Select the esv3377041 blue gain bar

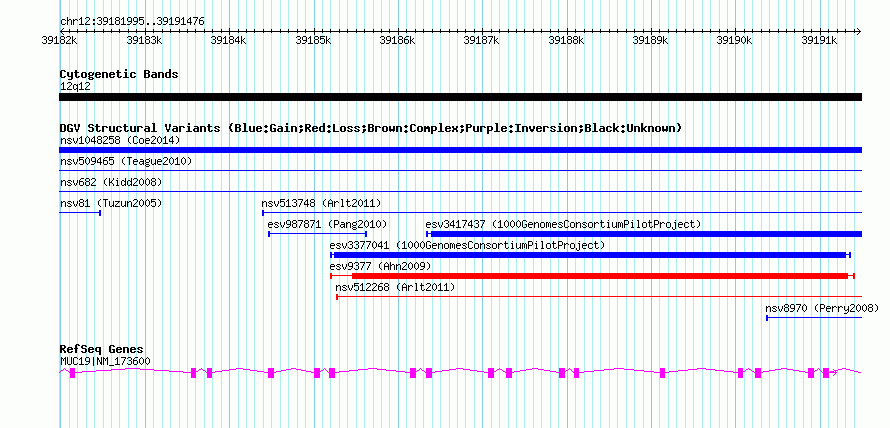click(590, 255)
